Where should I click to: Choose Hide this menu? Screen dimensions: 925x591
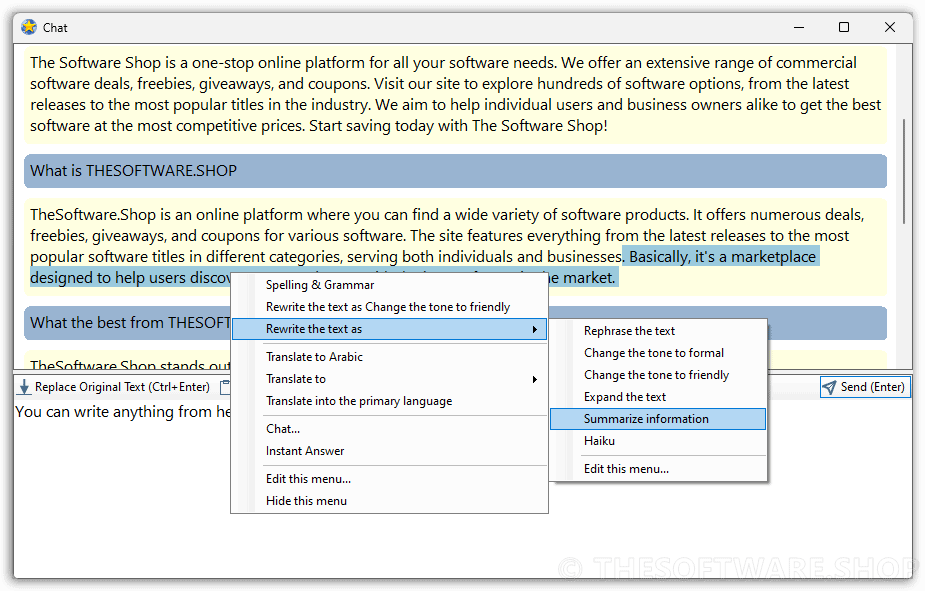tap(389, 501)
